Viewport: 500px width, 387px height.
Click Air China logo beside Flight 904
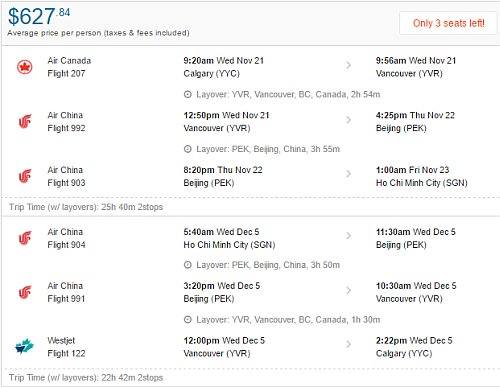click(25, 238)
